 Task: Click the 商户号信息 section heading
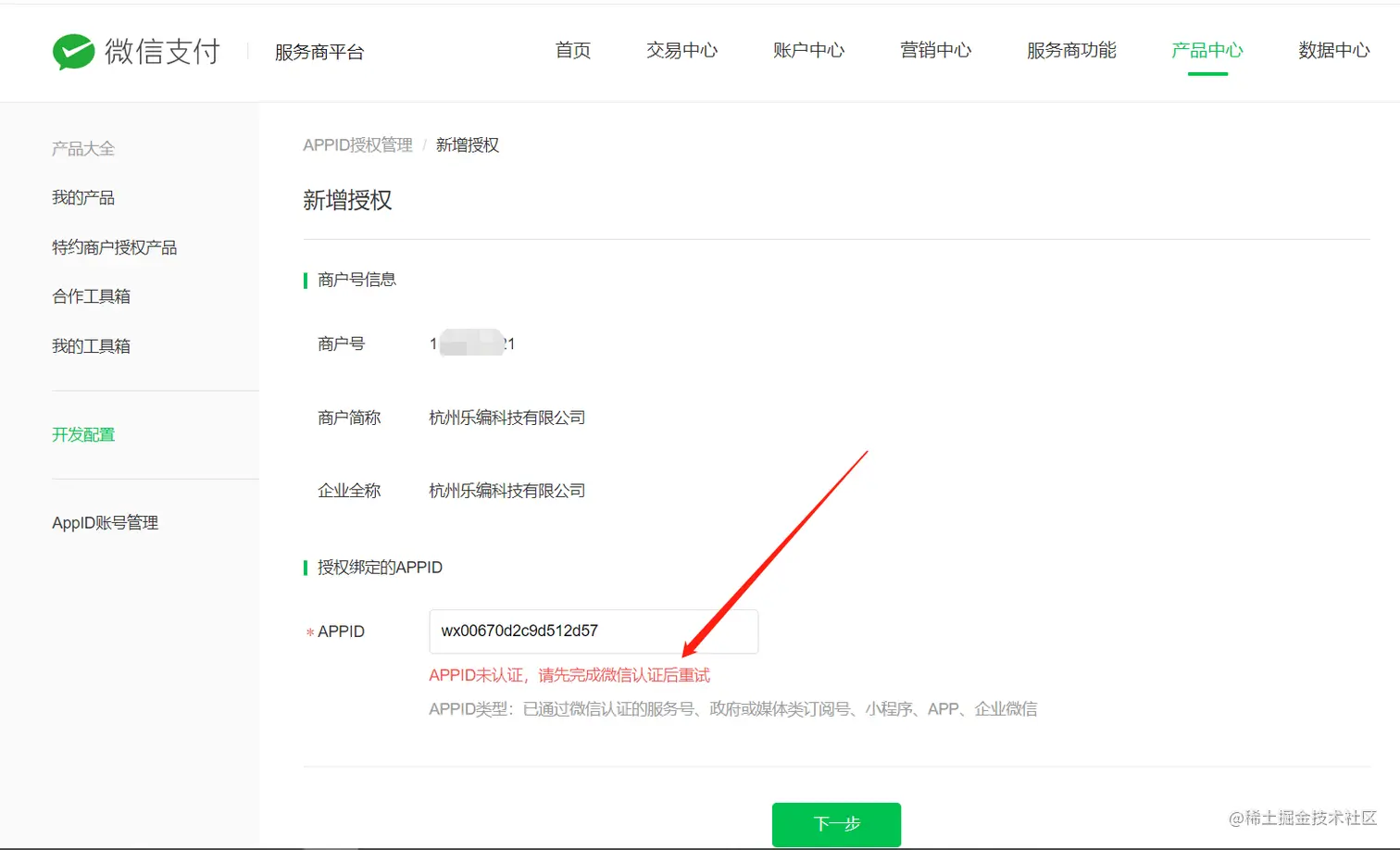tap(356, 280)
